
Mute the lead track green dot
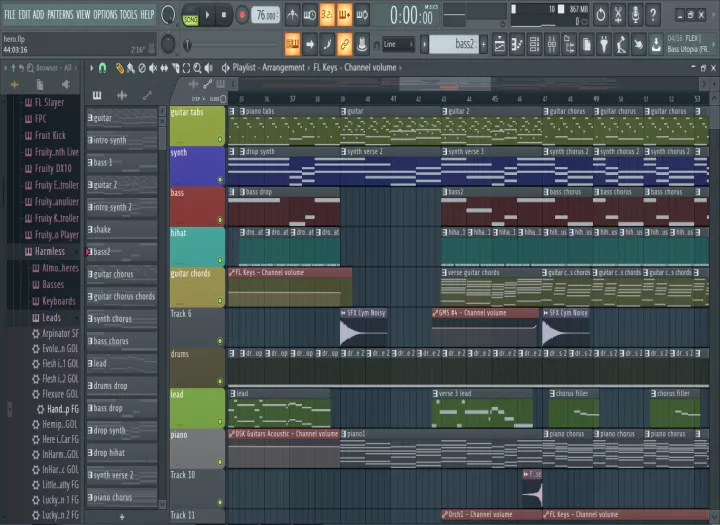[x=220, y=422]
